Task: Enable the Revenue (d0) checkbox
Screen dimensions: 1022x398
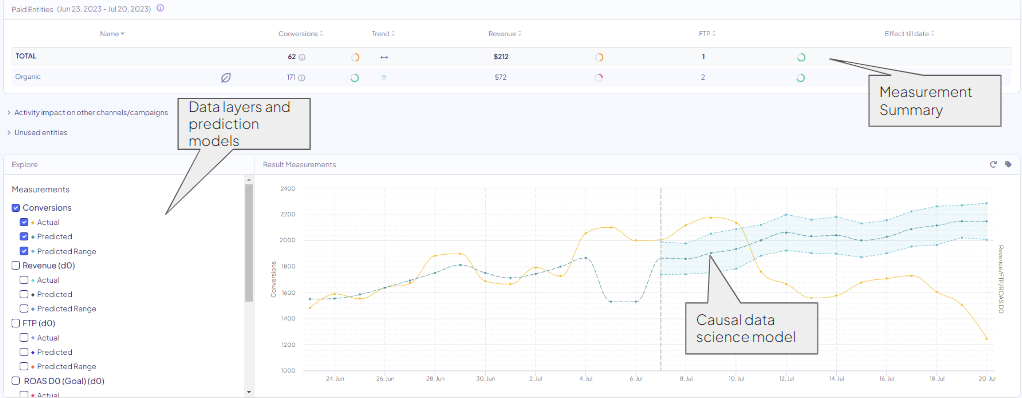Action: coord(16,266)
